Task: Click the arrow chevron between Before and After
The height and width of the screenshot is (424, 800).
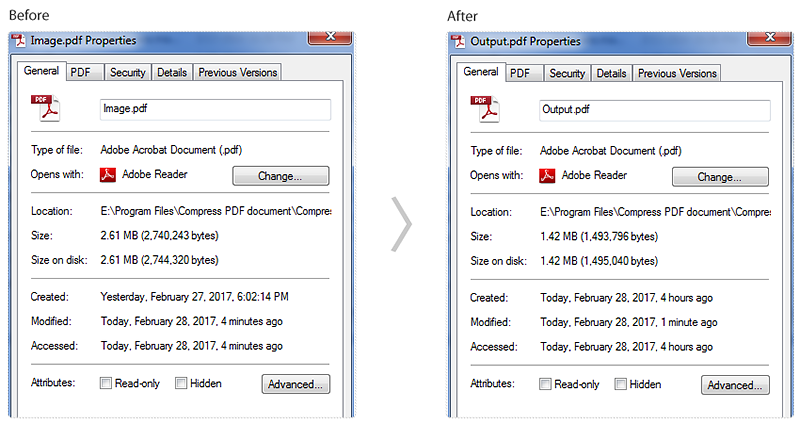Action: [402, 225]
